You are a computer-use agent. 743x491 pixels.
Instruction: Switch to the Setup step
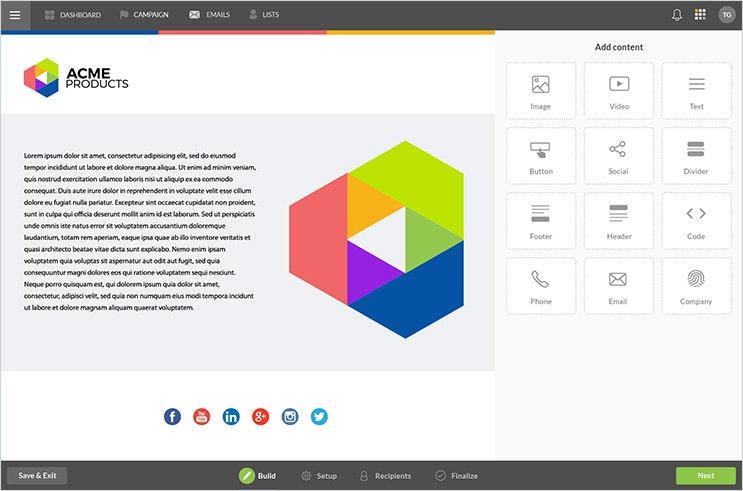pyautogui.click(x=319, y=476)
